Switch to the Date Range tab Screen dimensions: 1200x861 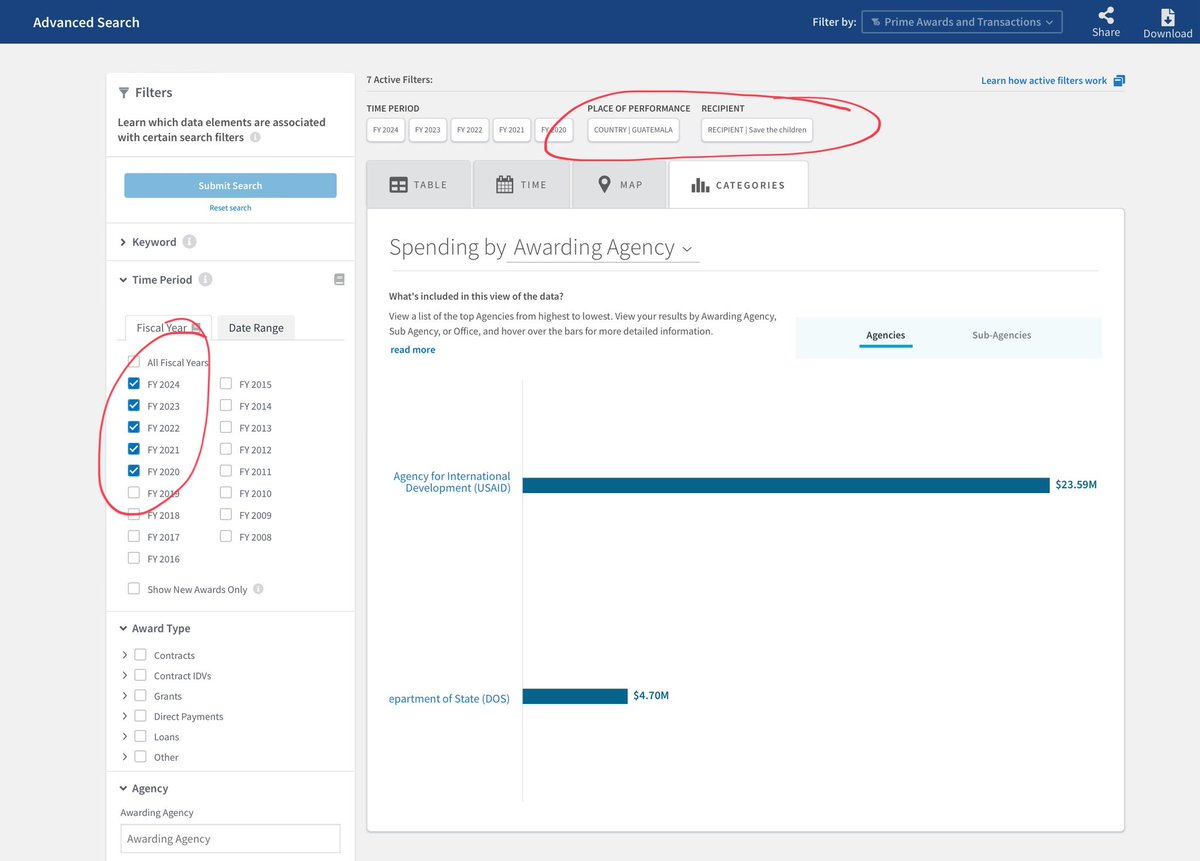pos(255,328)
